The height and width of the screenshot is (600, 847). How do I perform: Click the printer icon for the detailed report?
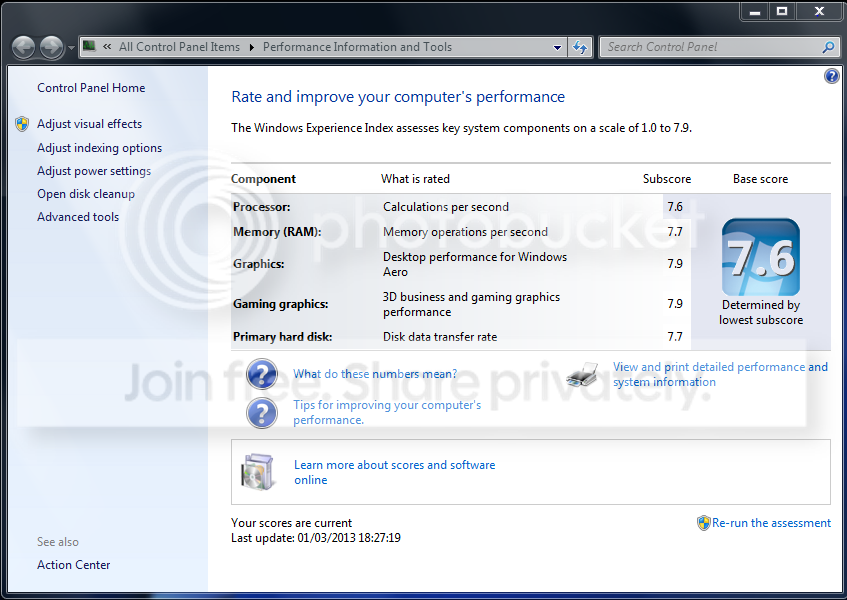coord(583,374)
